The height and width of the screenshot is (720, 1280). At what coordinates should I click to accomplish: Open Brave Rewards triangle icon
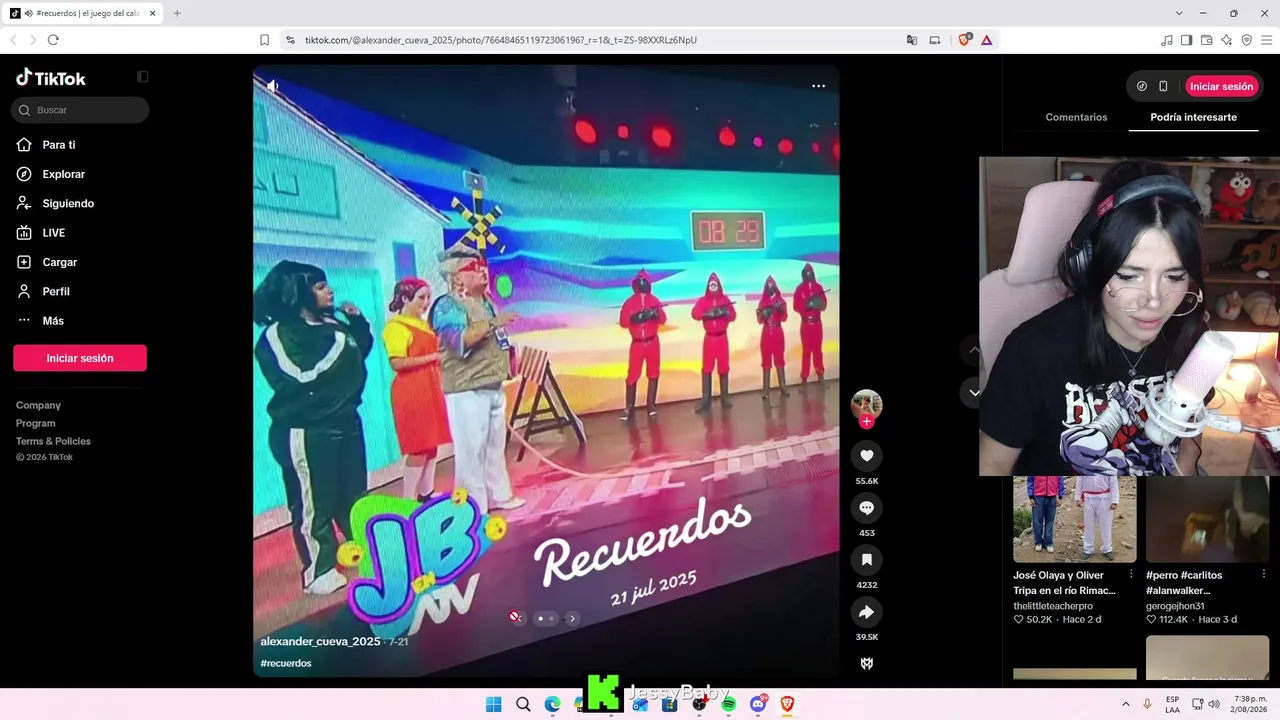(x=986, y=40)
